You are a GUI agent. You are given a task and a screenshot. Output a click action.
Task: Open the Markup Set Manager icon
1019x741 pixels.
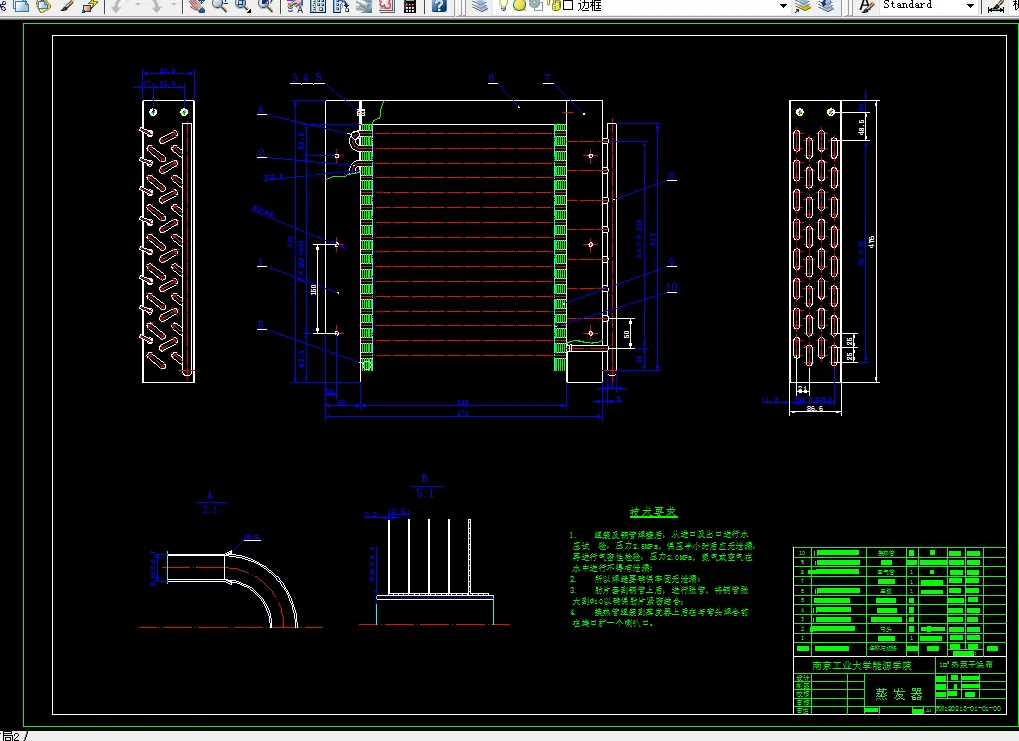tap(386, 5)
